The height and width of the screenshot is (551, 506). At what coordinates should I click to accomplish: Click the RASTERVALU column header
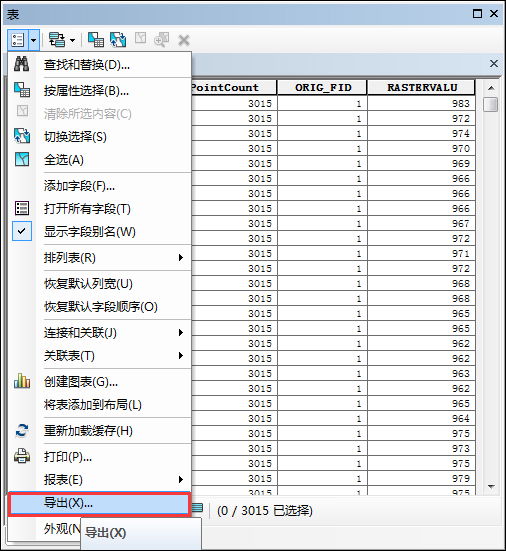click(x=422, y=87)
